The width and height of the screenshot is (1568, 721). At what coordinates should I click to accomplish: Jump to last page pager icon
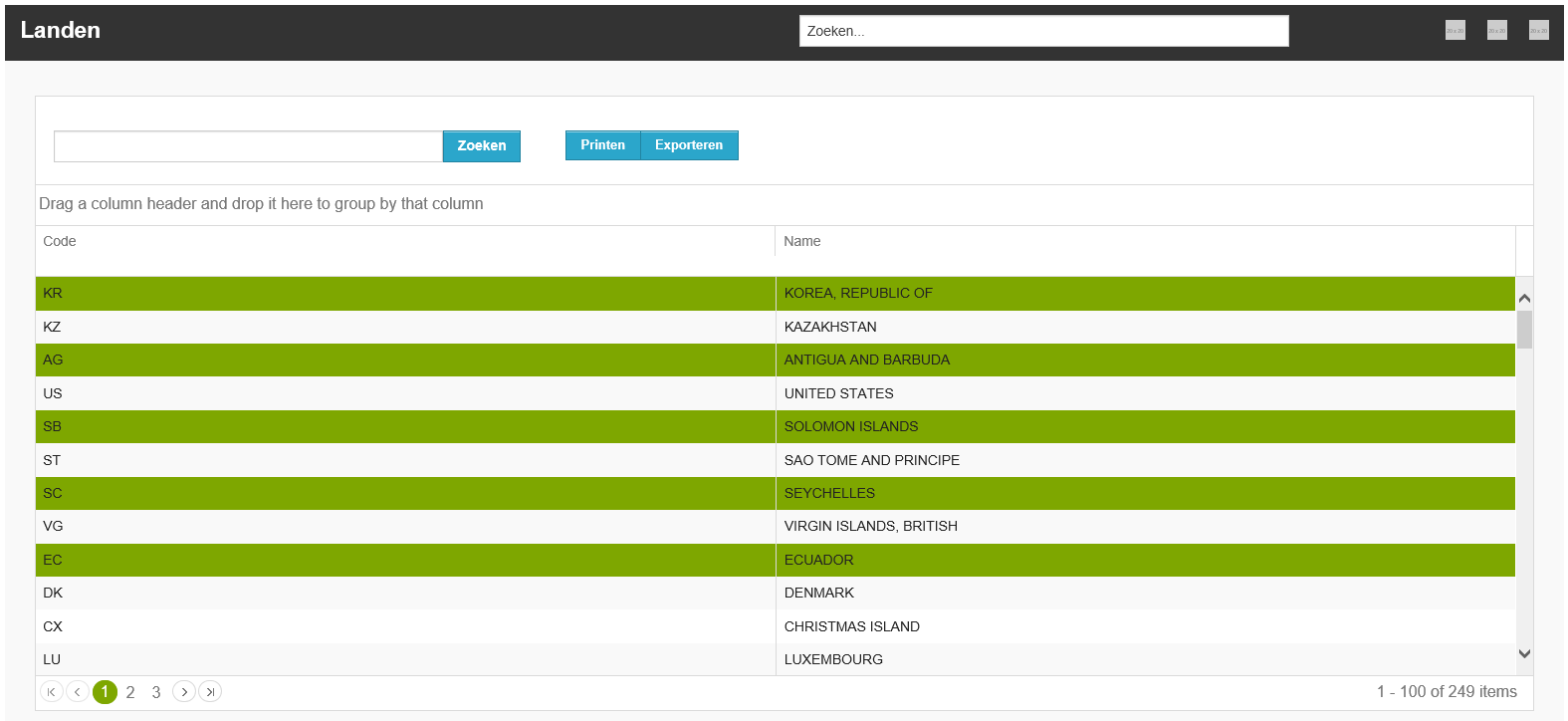tap(210, 691)
